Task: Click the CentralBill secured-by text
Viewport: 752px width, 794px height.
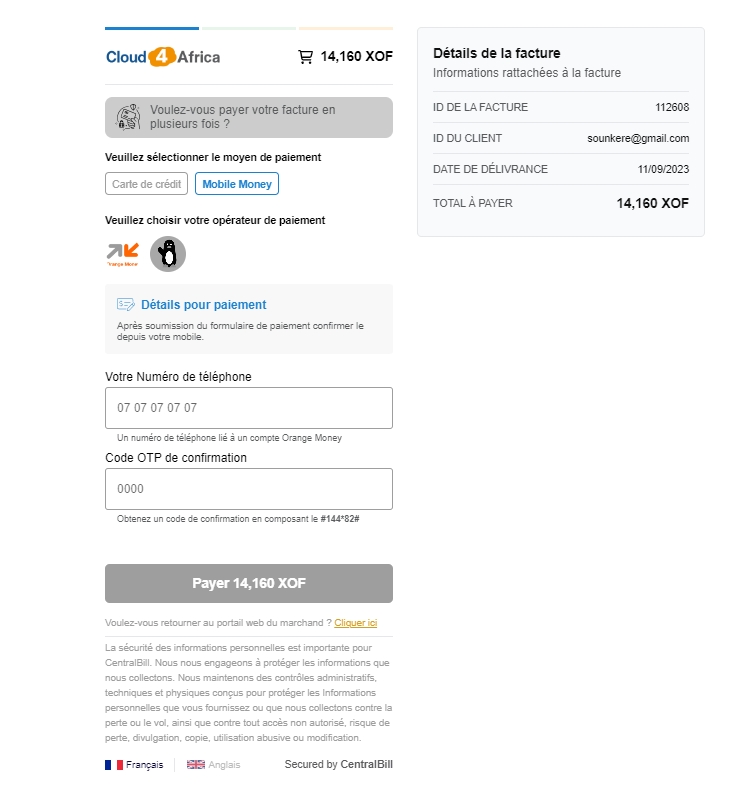Action: tap(339, 765)
